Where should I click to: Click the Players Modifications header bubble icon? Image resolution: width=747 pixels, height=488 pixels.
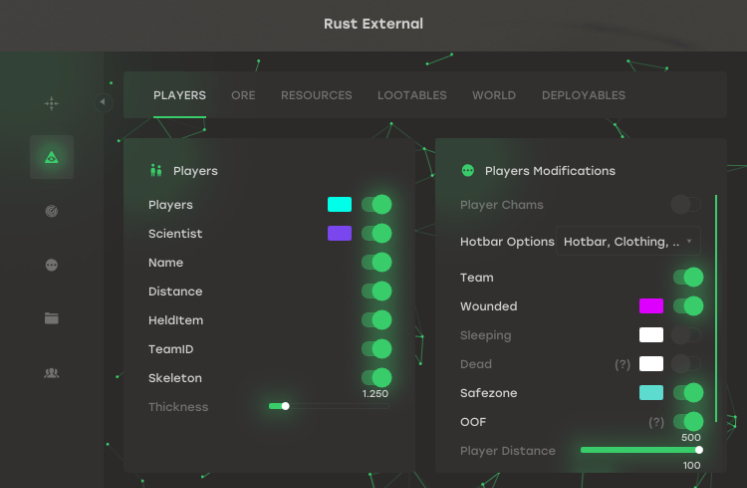[468, 171]
